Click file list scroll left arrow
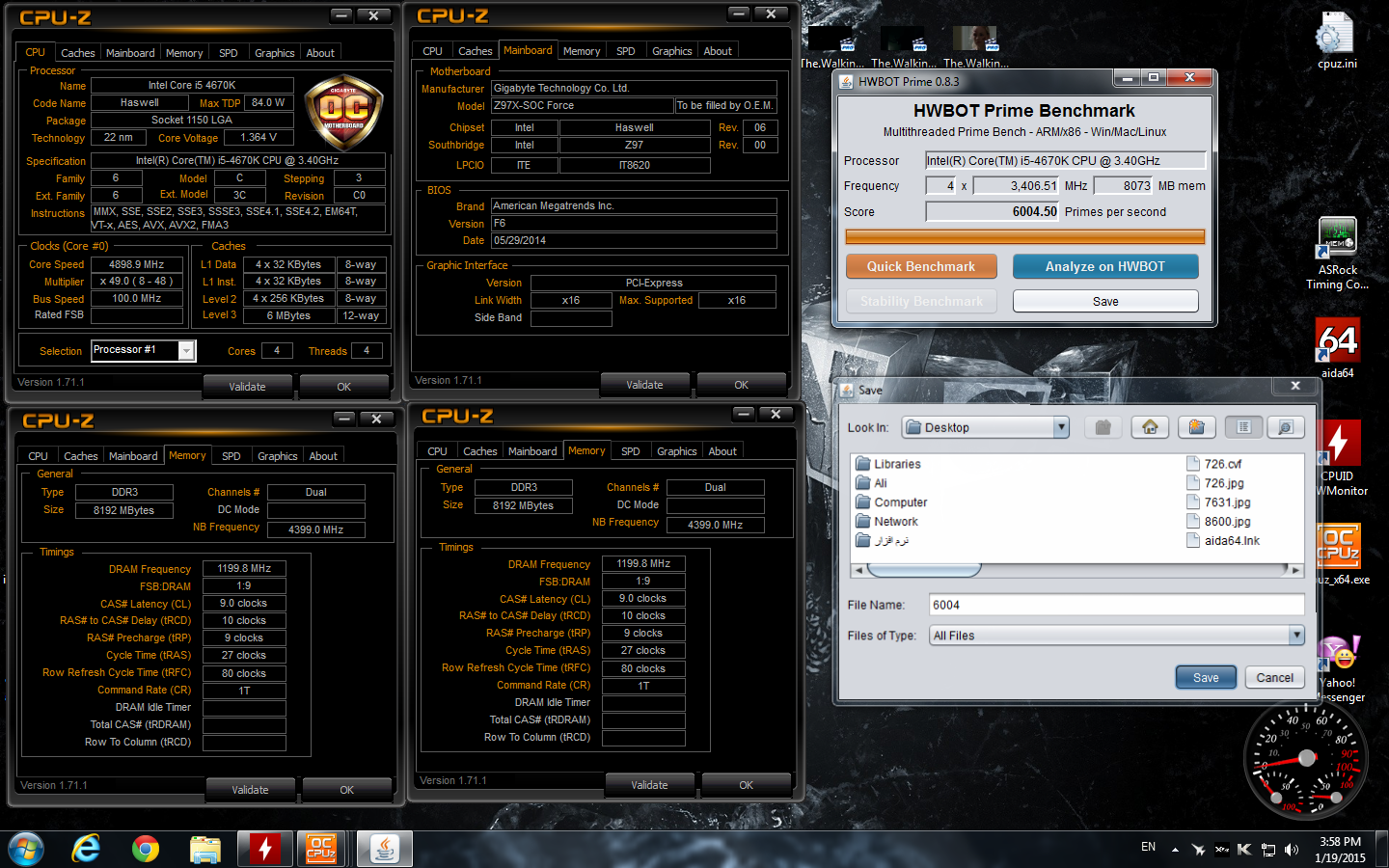The width and height of the screenshot is (1389, 868). click(x=858, y=570)
